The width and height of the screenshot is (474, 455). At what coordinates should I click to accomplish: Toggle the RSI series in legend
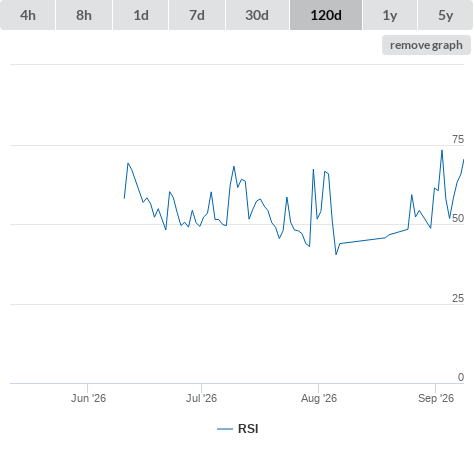[248, 429]
